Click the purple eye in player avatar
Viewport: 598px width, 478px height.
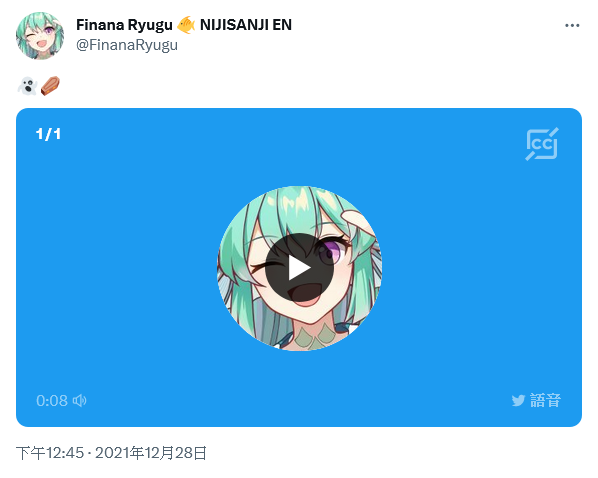point(332,252)
